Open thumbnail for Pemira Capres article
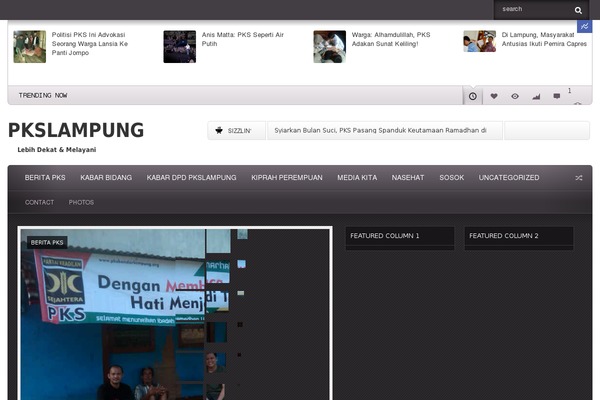The height and width of the screenshot is (400, 600). (x=480, y=41)
